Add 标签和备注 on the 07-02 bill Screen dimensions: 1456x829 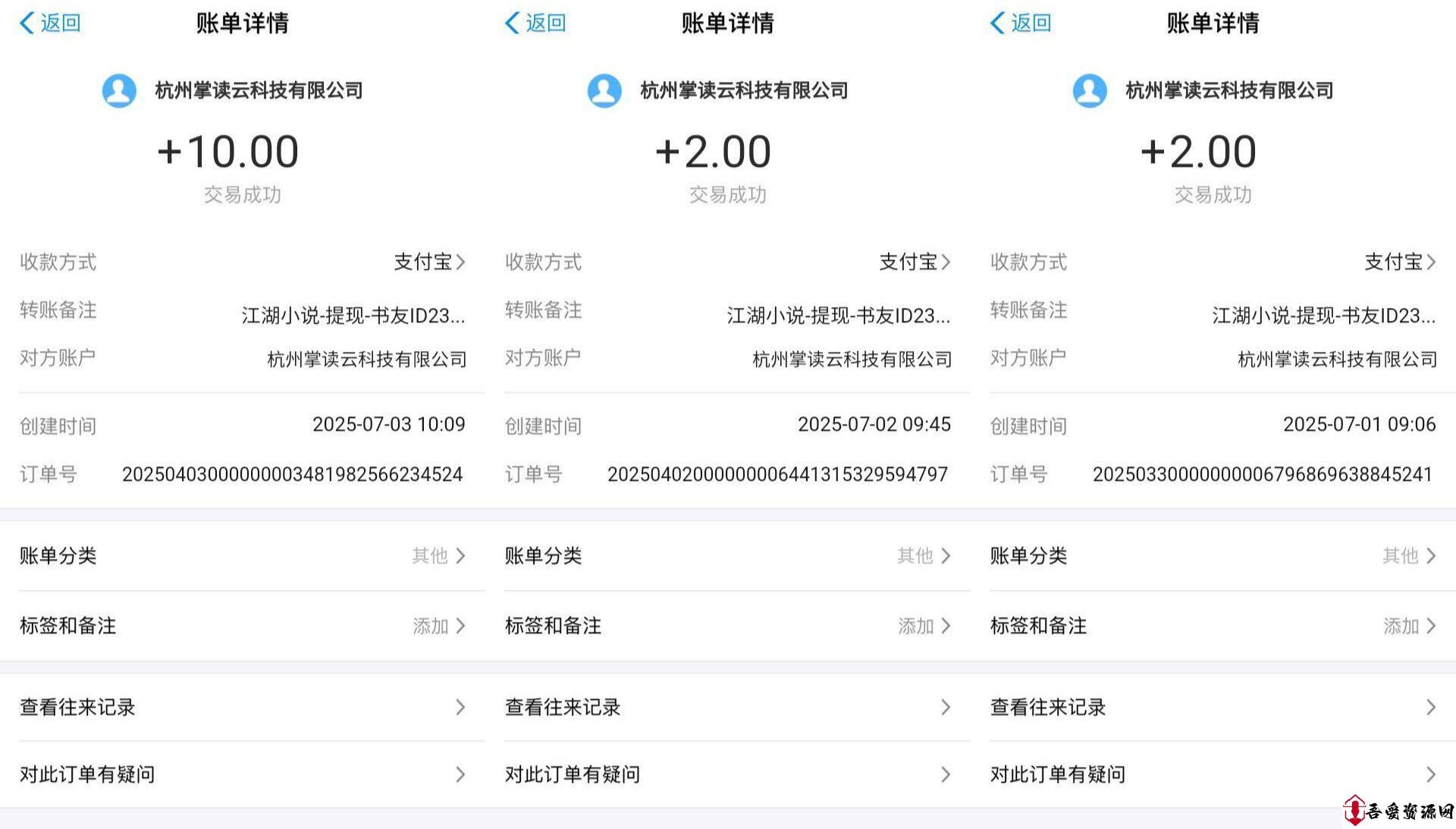pos(728,626)
